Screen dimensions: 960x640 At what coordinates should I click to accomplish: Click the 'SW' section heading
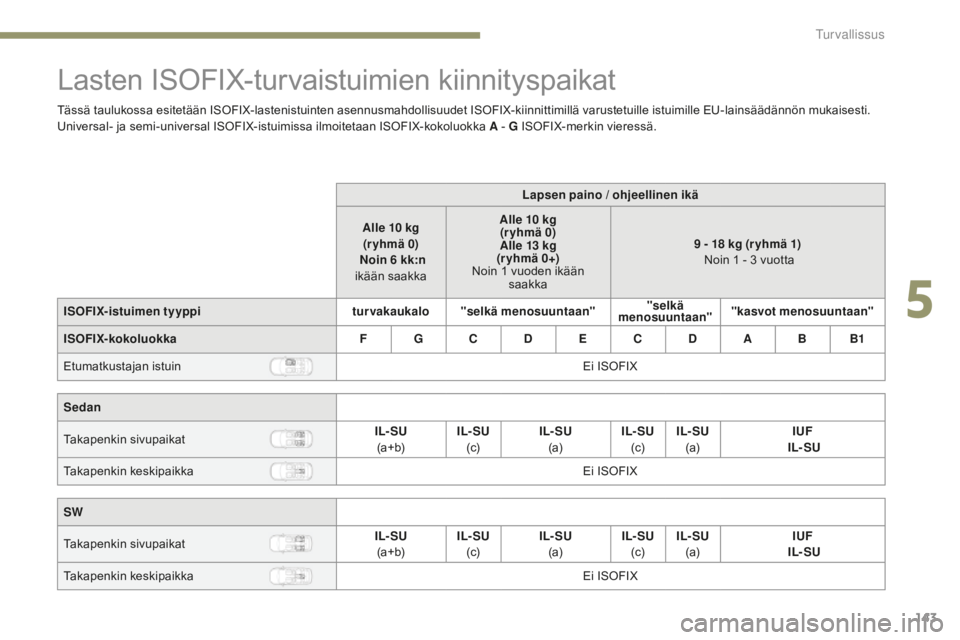point(73,512)
